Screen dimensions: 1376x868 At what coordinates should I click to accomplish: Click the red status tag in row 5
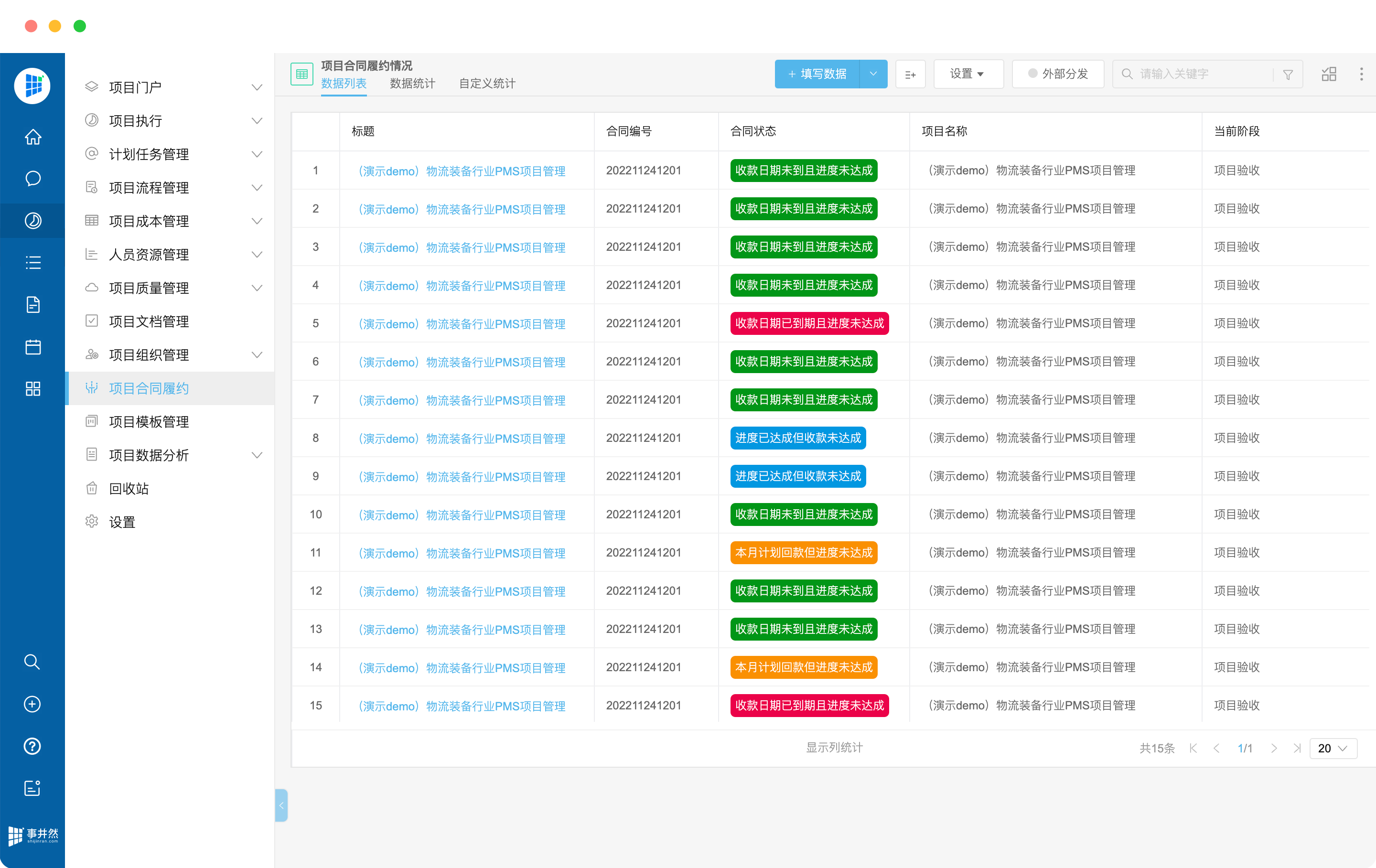click(808, 323)
